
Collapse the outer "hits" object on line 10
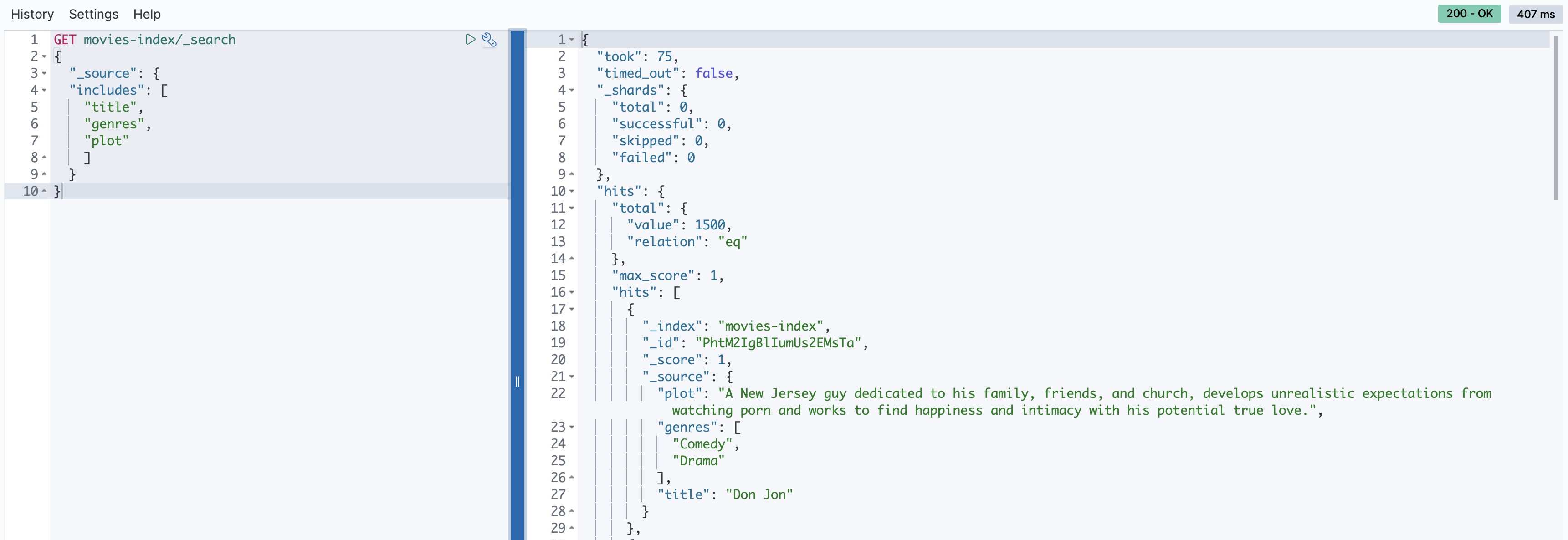[x=572, y=192]
